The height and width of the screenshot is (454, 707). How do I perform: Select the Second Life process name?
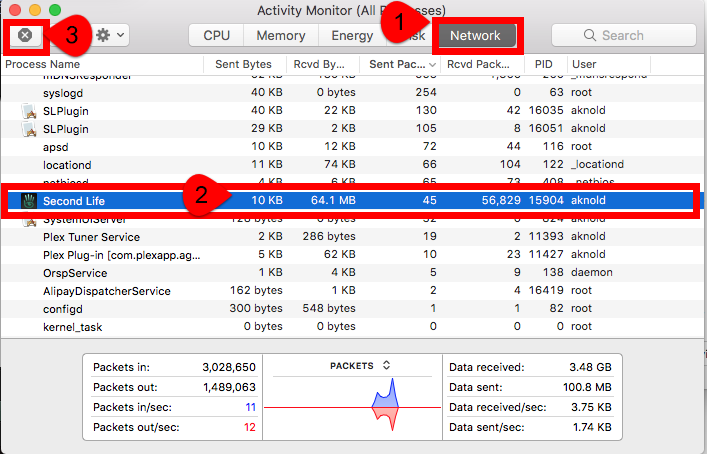click(x=74, y=201)
